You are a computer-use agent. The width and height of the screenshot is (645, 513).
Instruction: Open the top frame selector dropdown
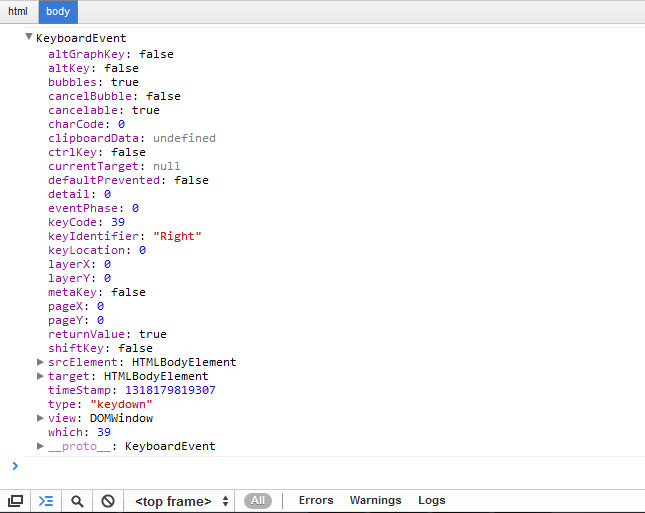[181, 501]
